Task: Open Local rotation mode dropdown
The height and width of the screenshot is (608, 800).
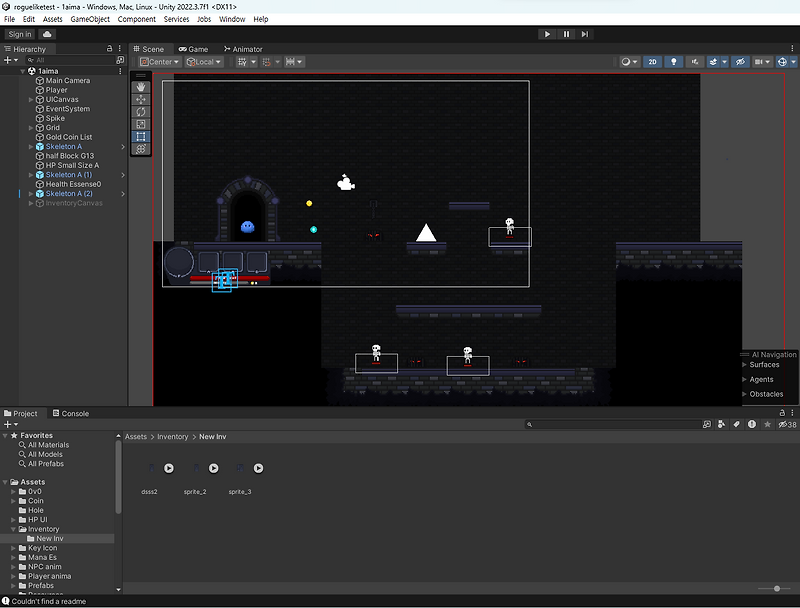Action: pos(204,62)
